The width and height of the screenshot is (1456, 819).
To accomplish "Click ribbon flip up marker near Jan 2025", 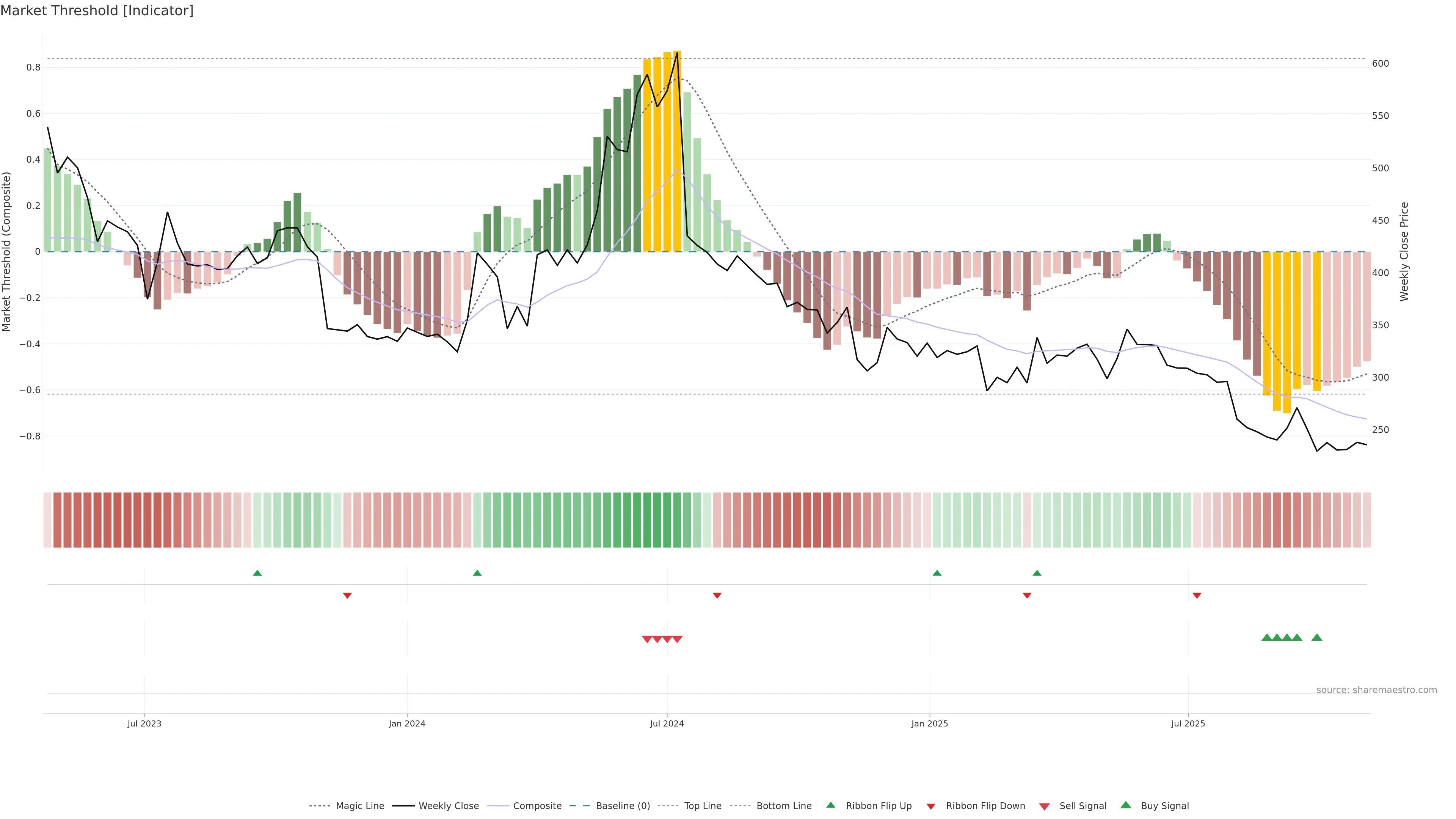I will (937, 573).
